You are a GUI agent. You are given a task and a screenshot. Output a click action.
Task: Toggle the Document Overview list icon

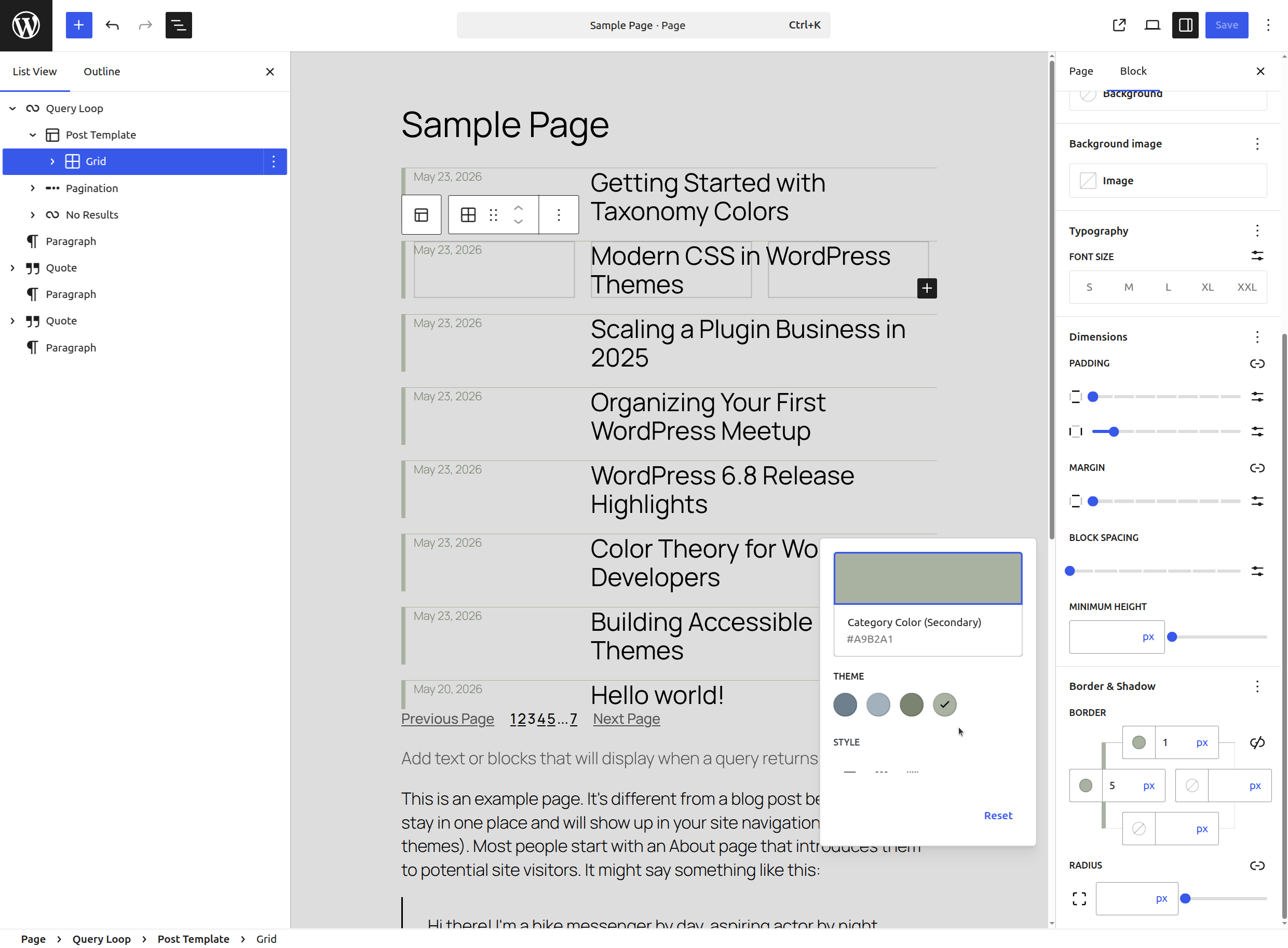179,25
